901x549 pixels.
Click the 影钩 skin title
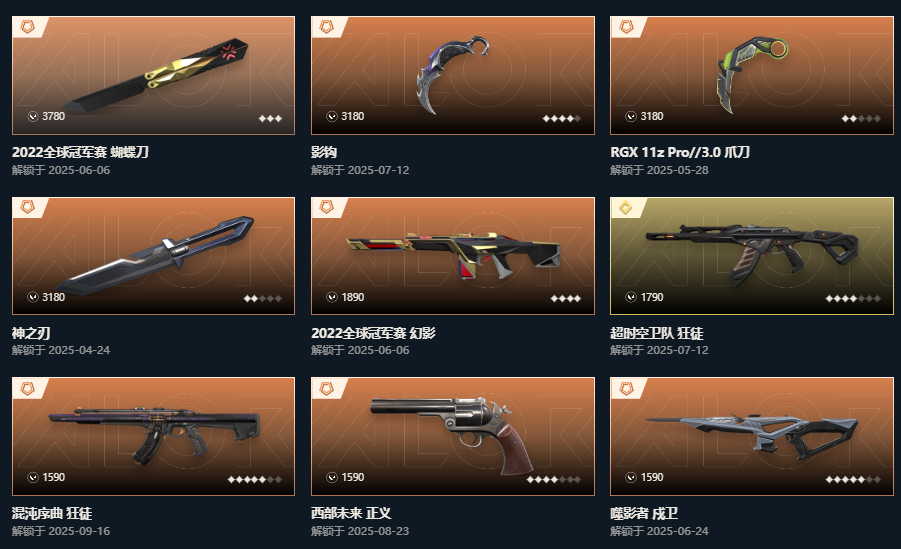click(324, 152)
